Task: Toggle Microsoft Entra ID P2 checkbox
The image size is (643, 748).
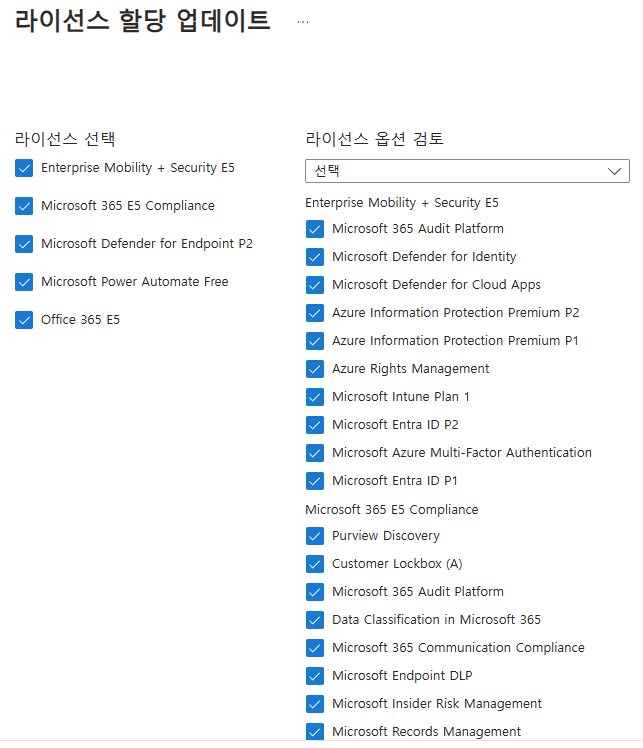Action: 315,425
